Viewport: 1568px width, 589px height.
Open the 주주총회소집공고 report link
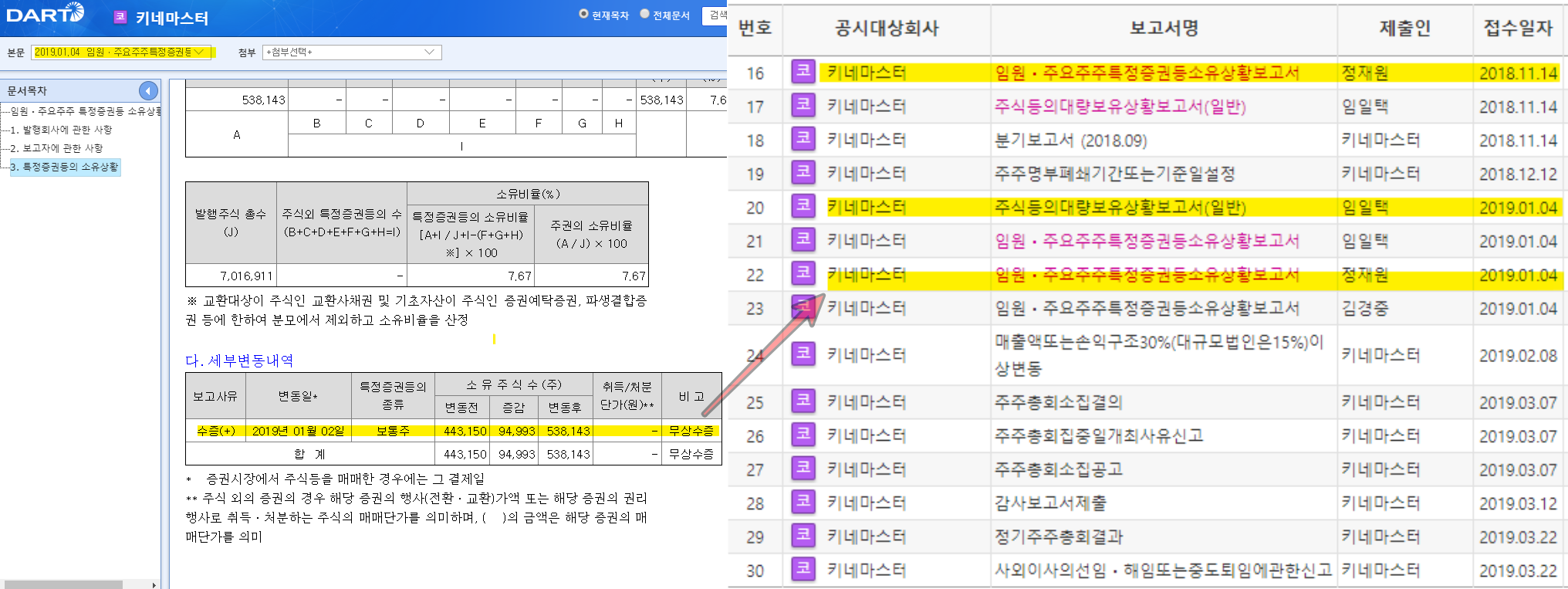1058,469
